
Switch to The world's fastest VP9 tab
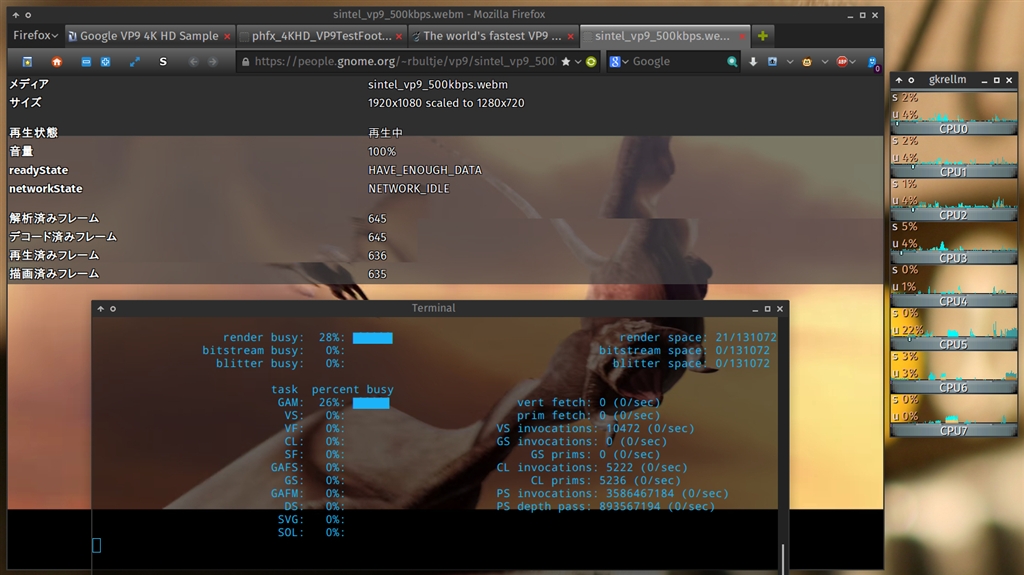(490, 36)
